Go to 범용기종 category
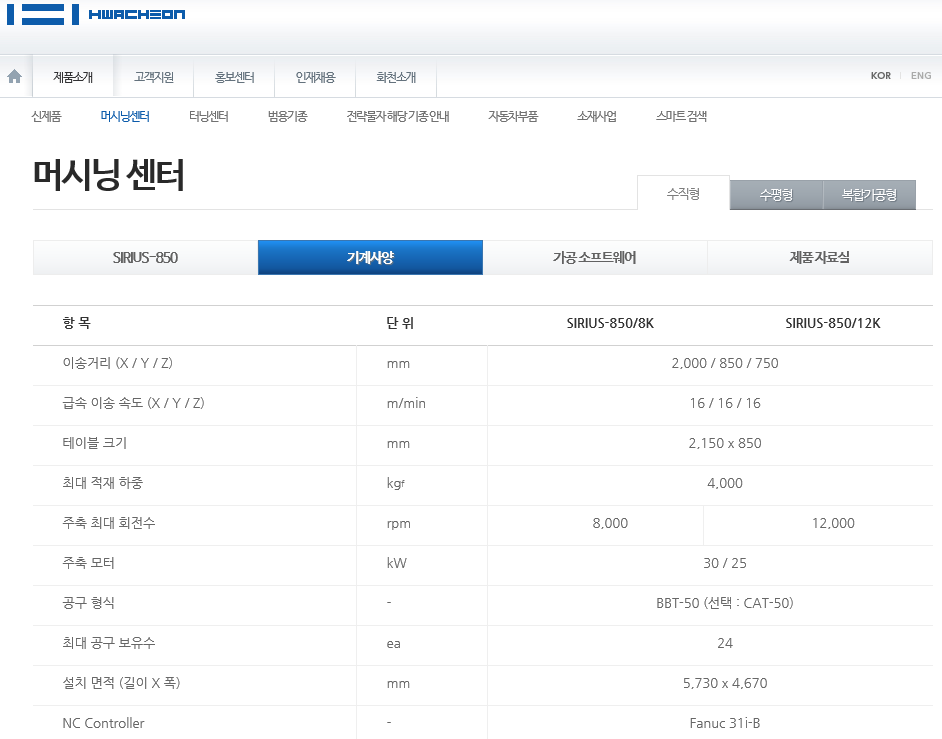This screenshot has height=739, width=942. [x=287, y=116]
